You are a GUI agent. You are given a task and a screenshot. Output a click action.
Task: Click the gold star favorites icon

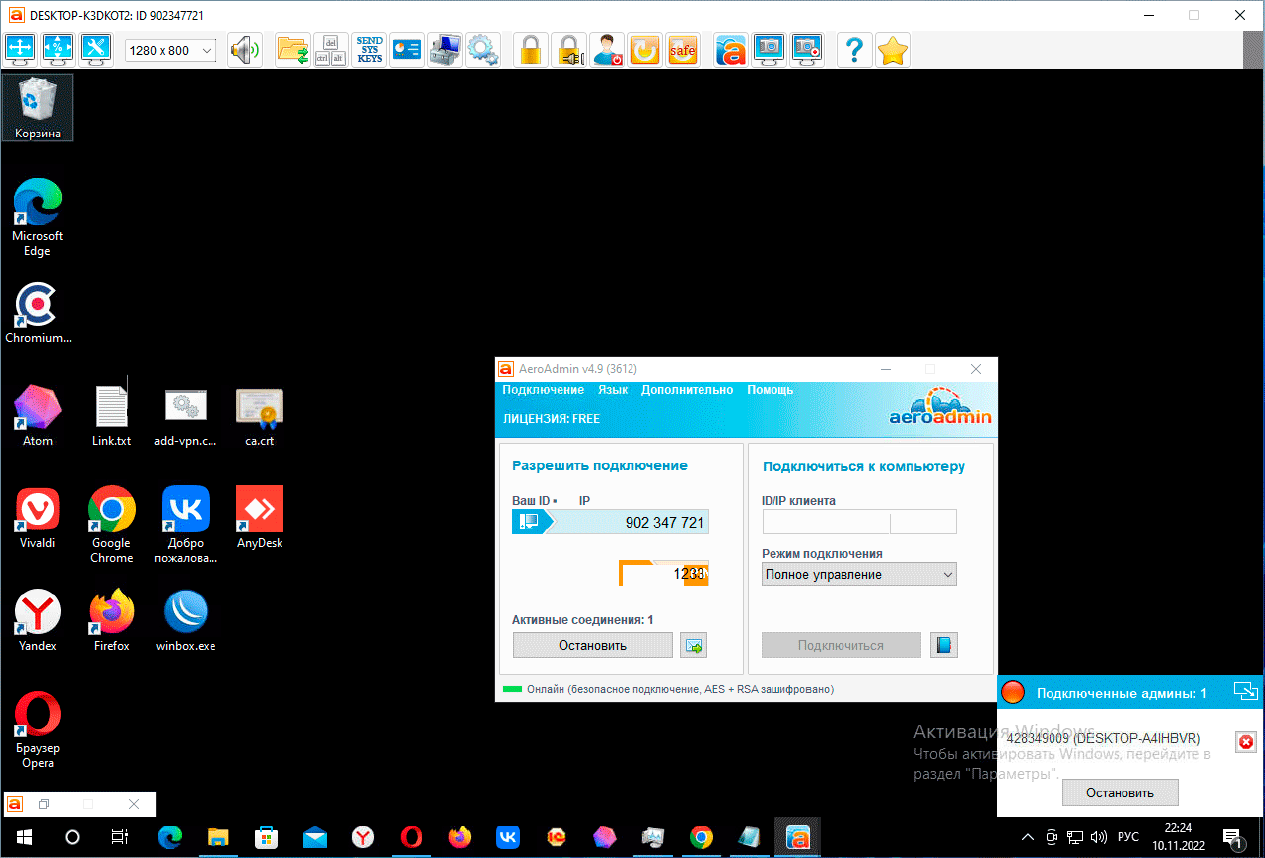[x=893, y=50]
